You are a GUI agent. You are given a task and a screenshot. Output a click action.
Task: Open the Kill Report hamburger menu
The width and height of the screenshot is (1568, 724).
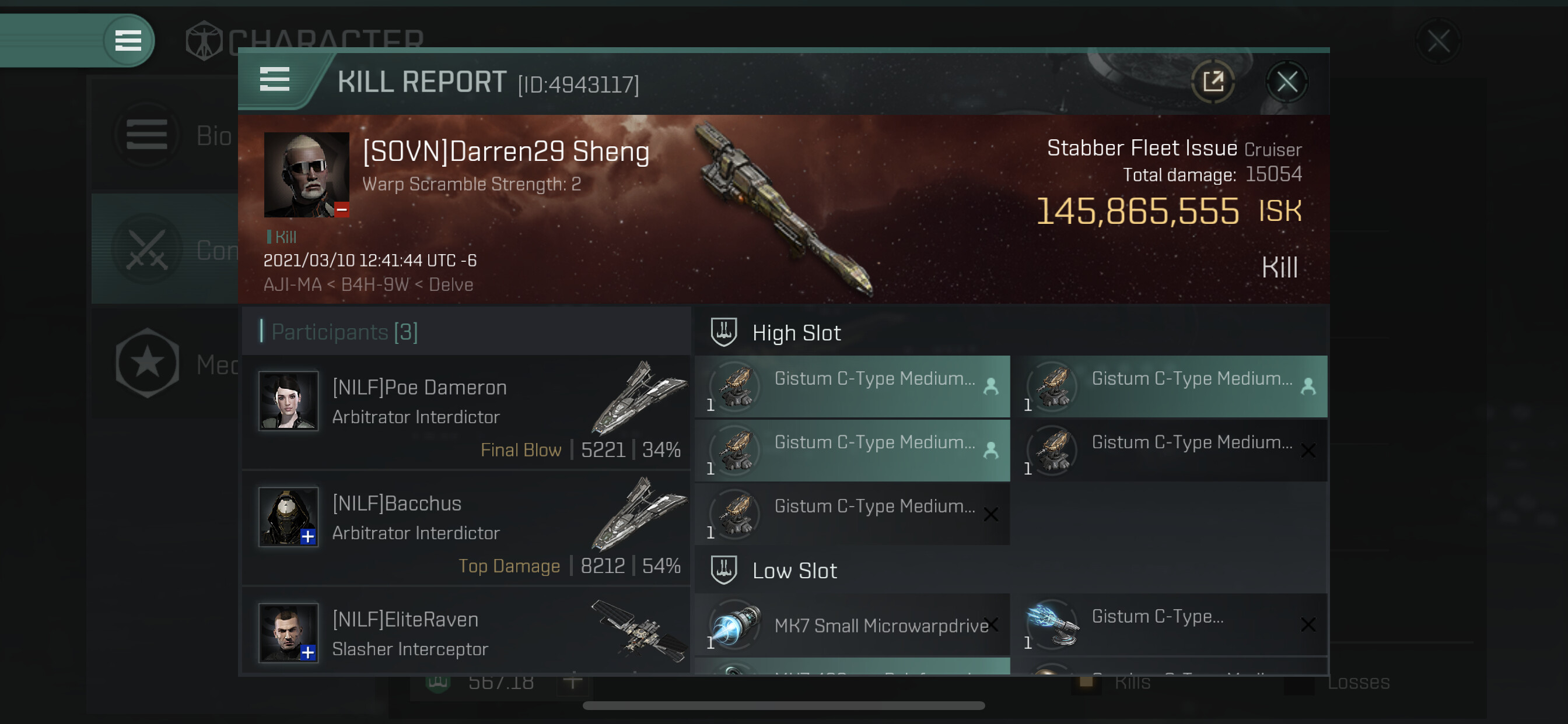[x=275, y=80]
